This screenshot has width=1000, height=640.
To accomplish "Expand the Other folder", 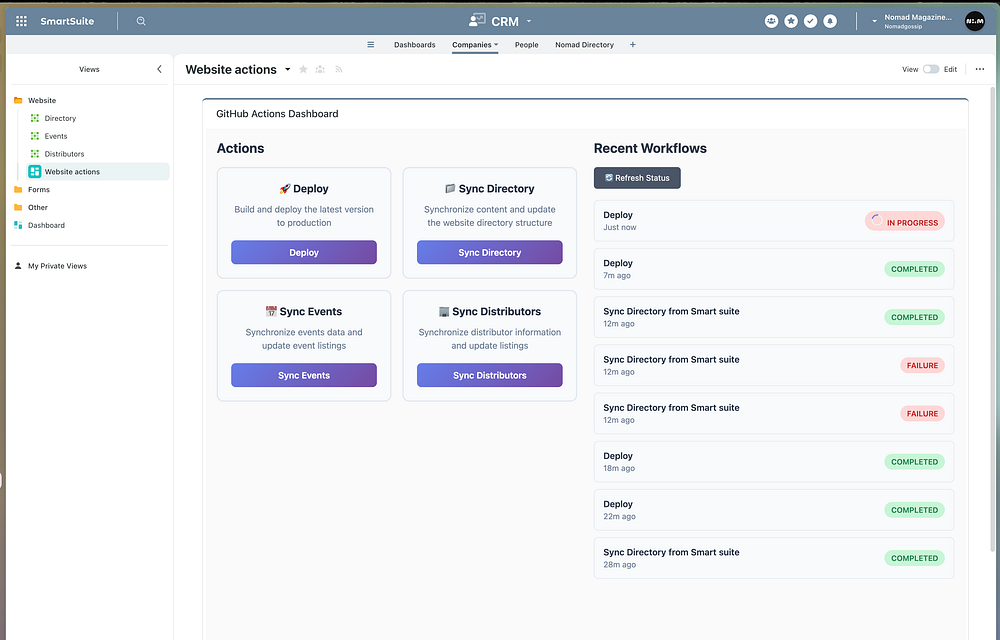I will tap(38, 207).
